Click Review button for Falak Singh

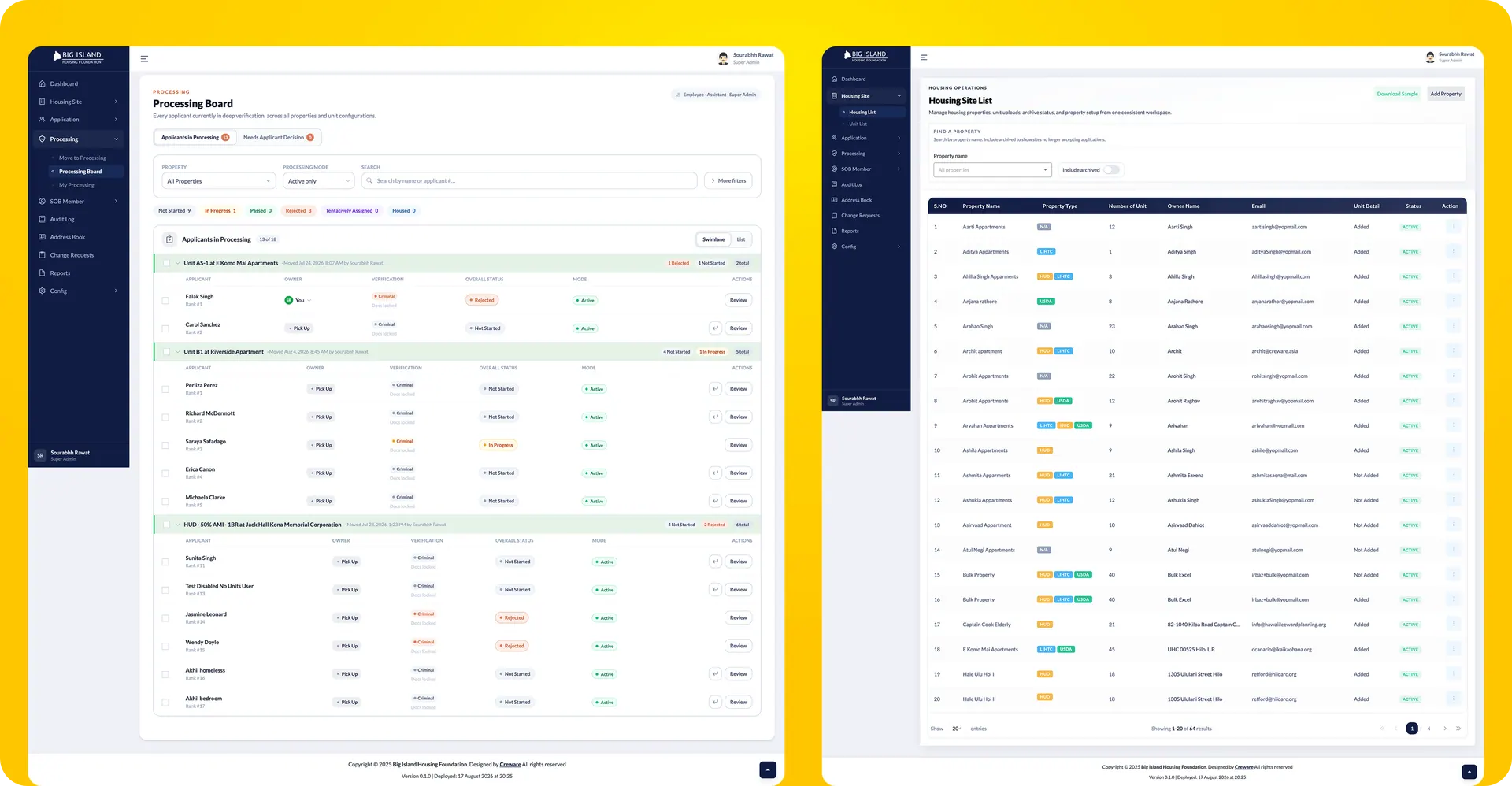coord(738,300)
